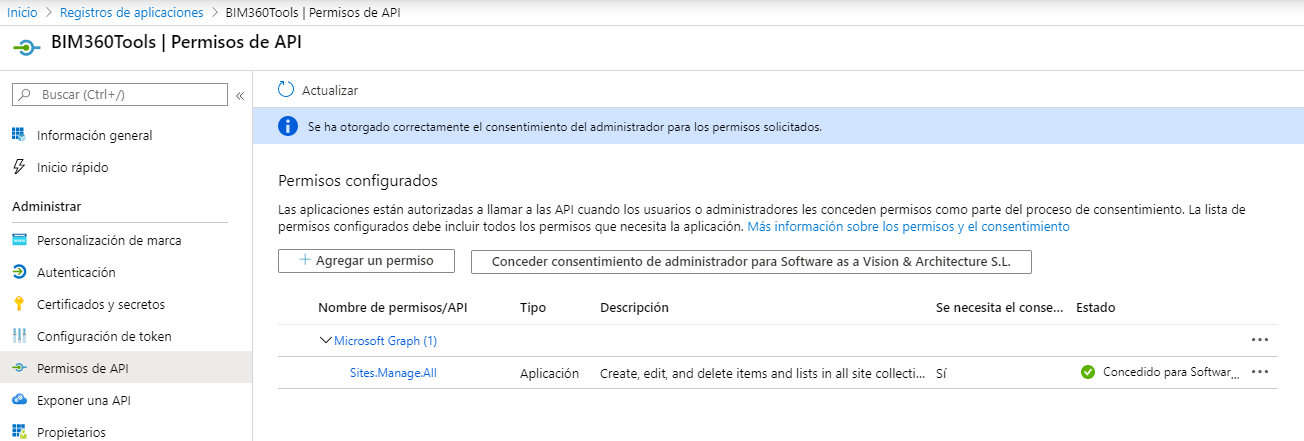
Task: Open Personalización de marca menu item
Action: [x=109, y=240]
